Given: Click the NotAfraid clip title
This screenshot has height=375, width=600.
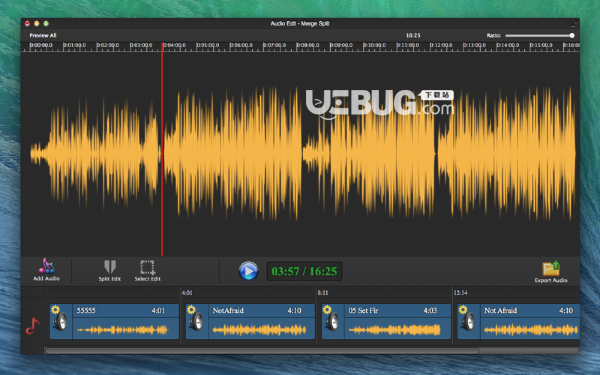Looking at the screenshot, I should [228, 310].
